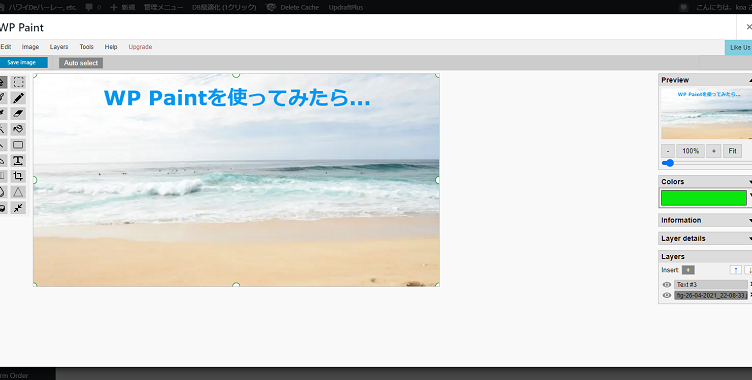Collapse the Preview panel

750,80
